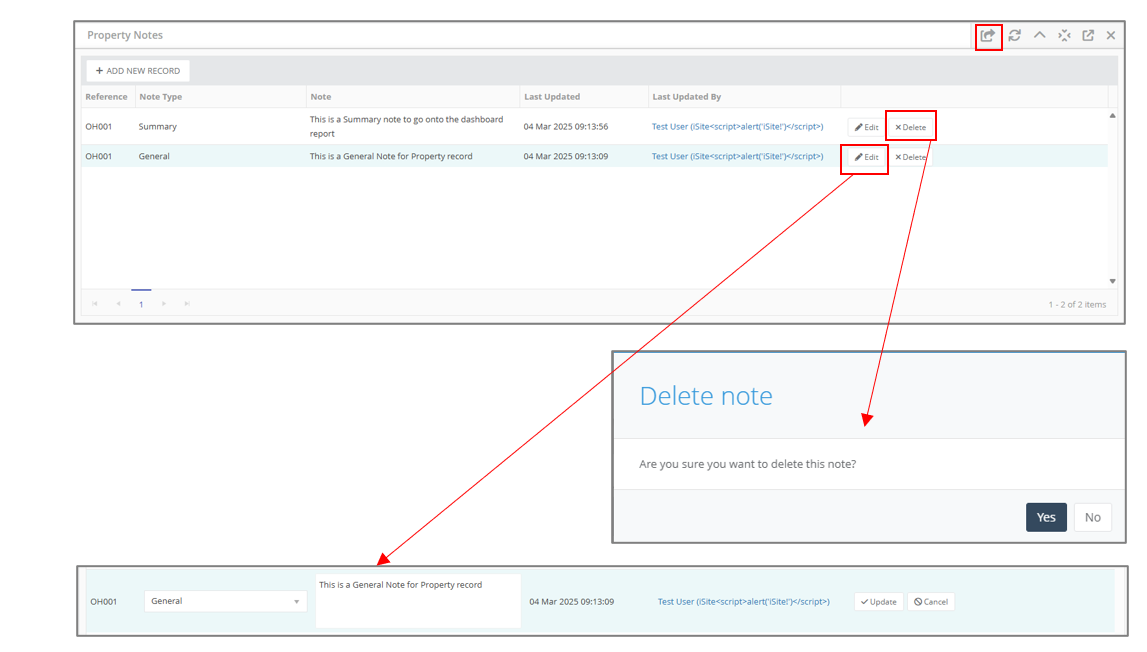1147x652 pixels.
Task: Open the Test User link in the Summary row
Action: coord(737,127)
